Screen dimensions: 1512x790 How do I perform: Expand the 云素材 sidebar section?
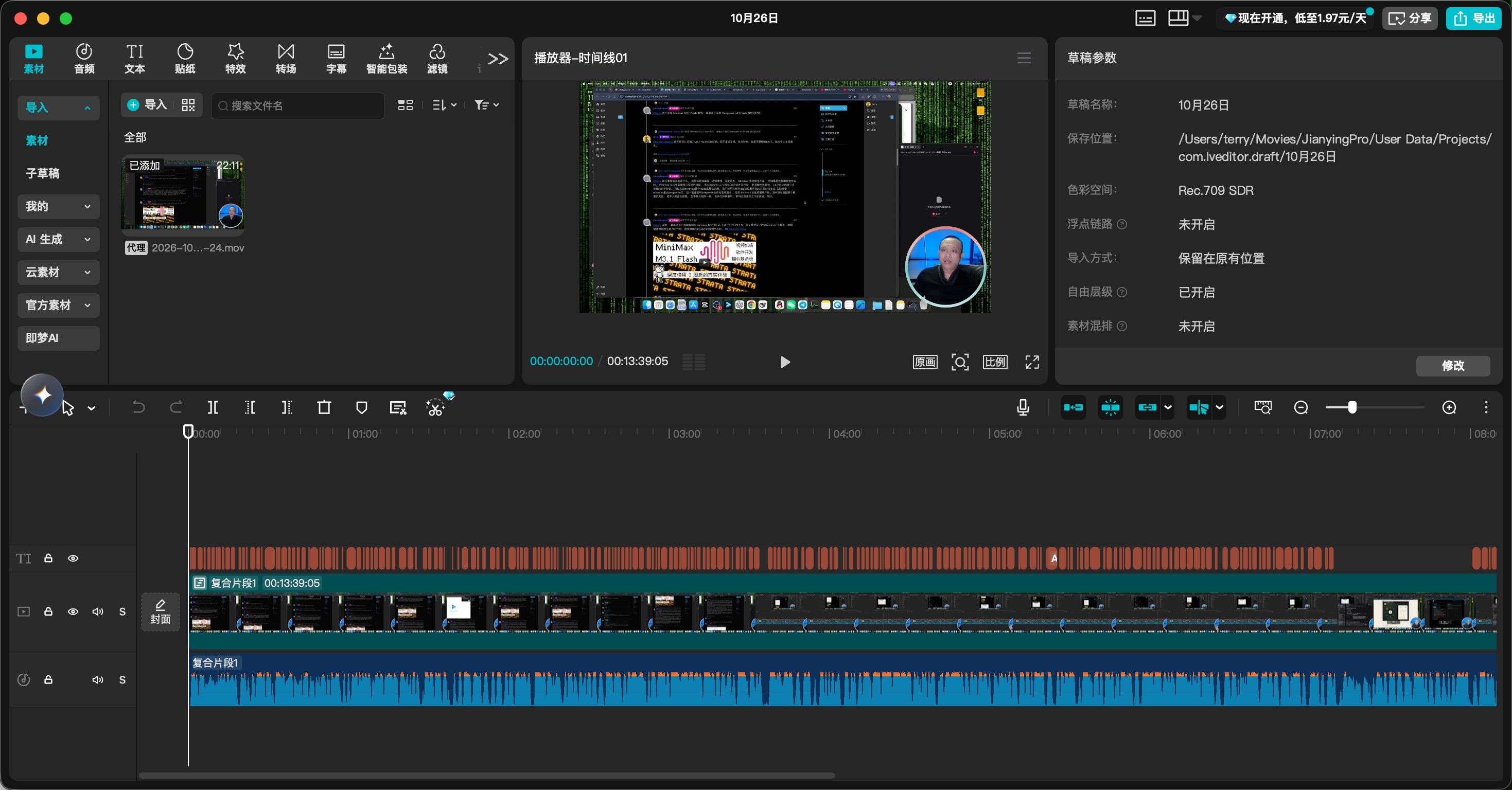59,272
